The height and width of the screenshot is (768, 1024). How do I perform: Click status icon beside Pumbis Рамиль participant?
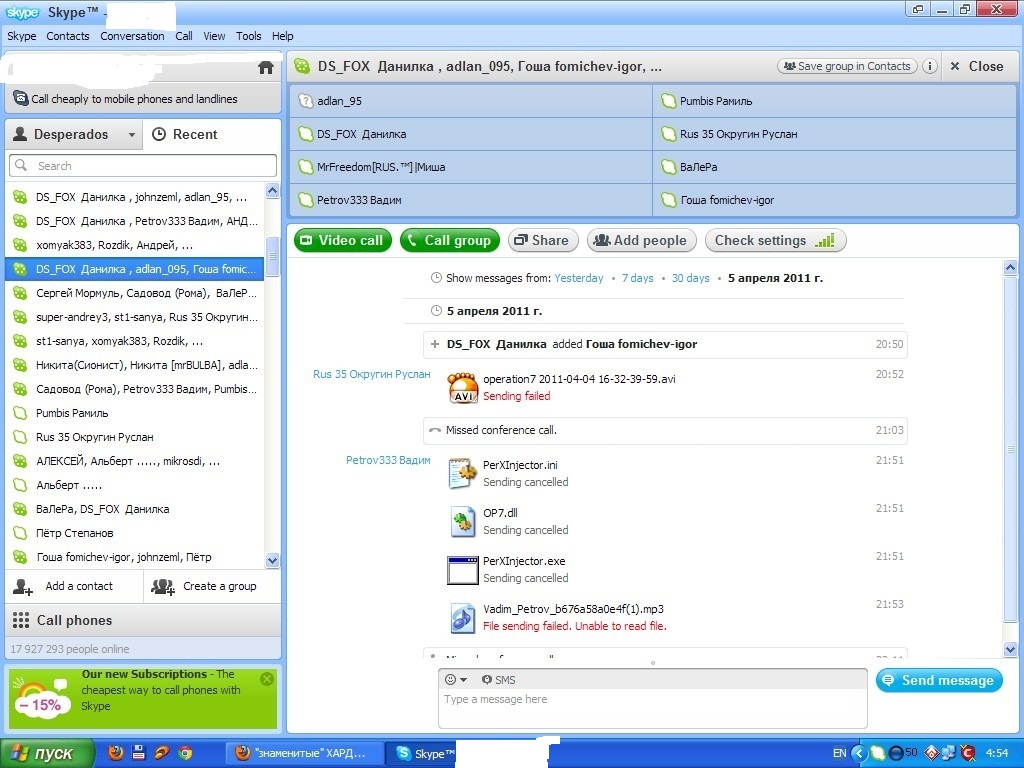click(x=668, y=101)
